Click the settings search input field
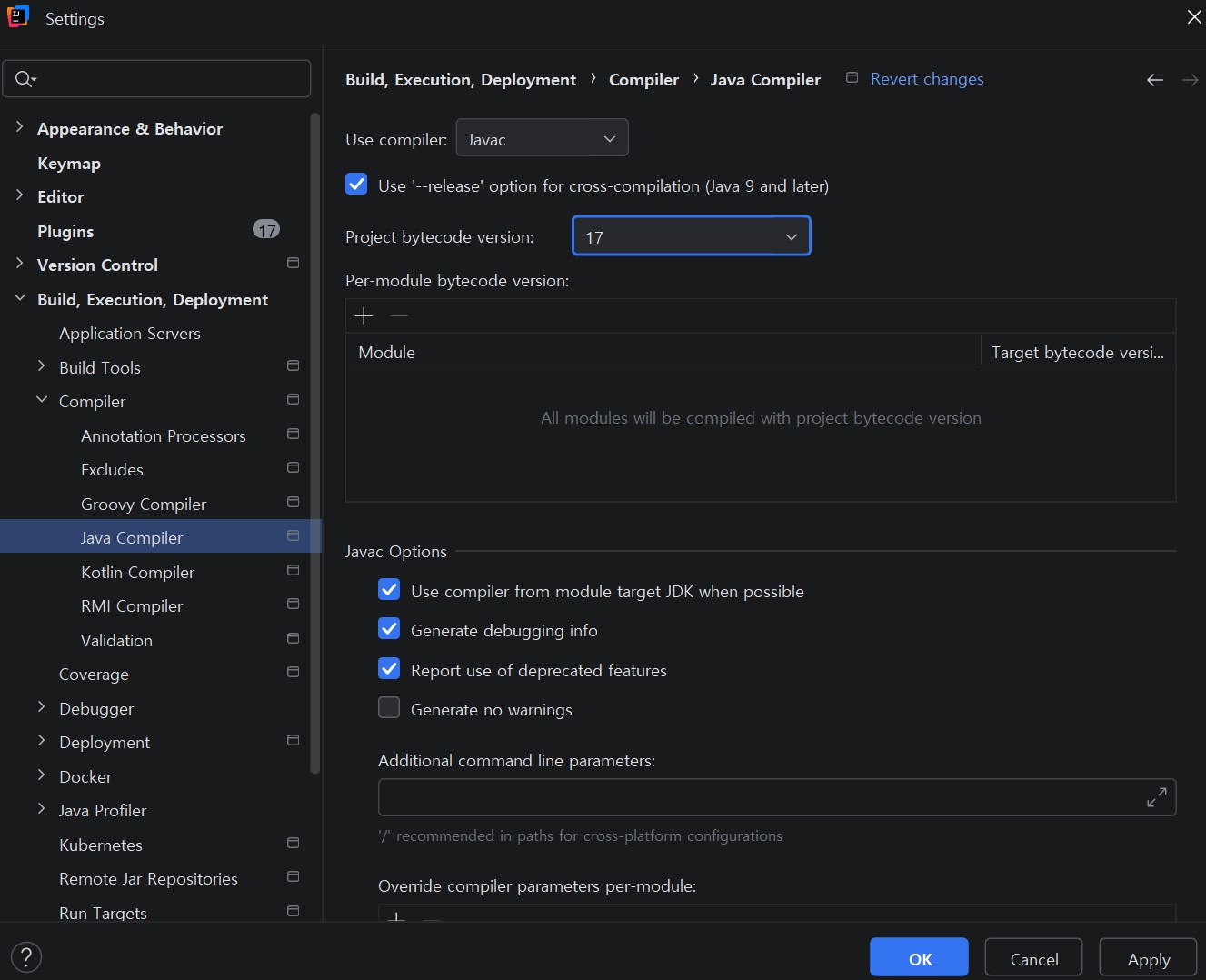 [x=156, y=79]
